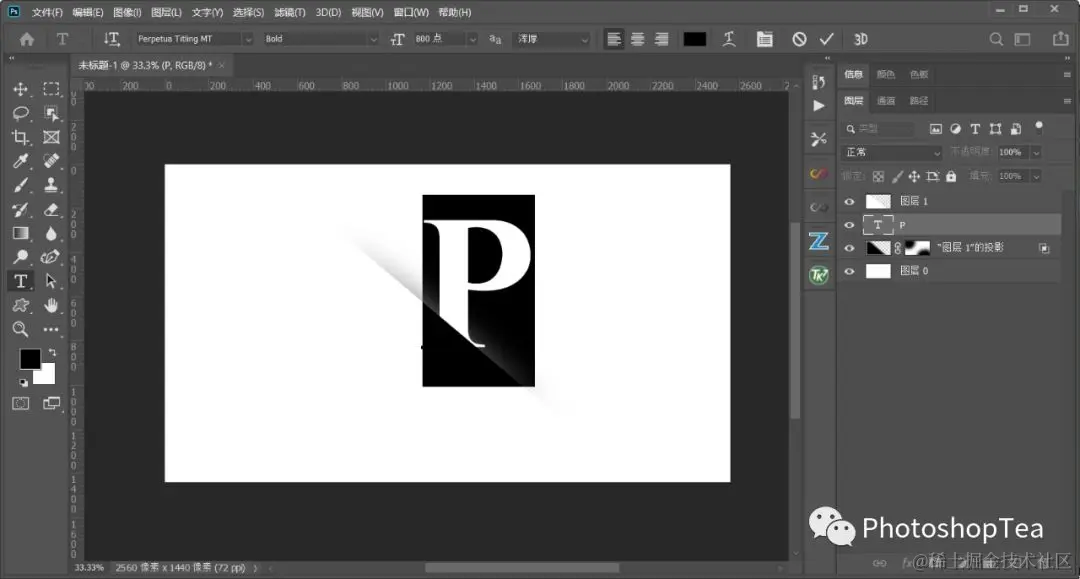
Task: Open the text color swatch
Action: (x=694, y=39)
